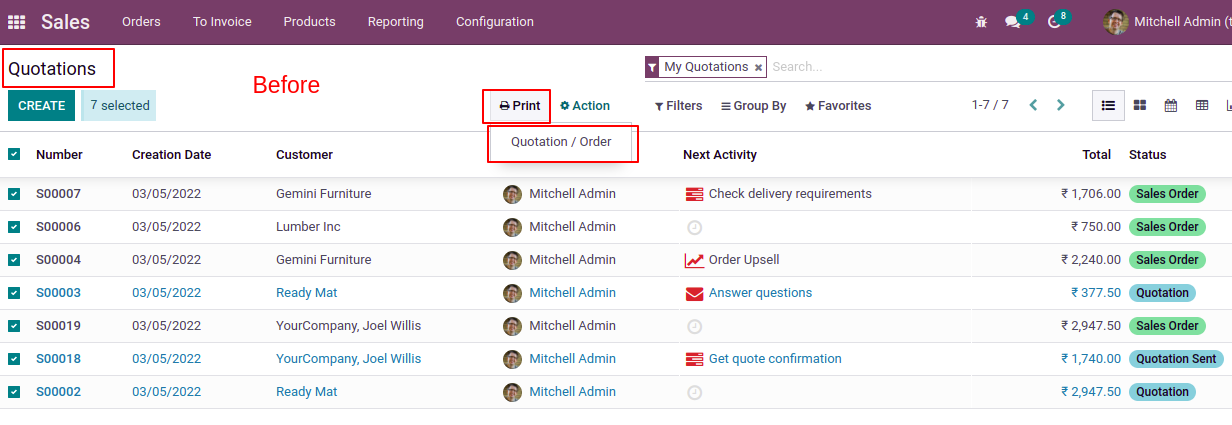1232x425 pixels.
Task: Open the Filters dropdown
Action: point(678,106)
